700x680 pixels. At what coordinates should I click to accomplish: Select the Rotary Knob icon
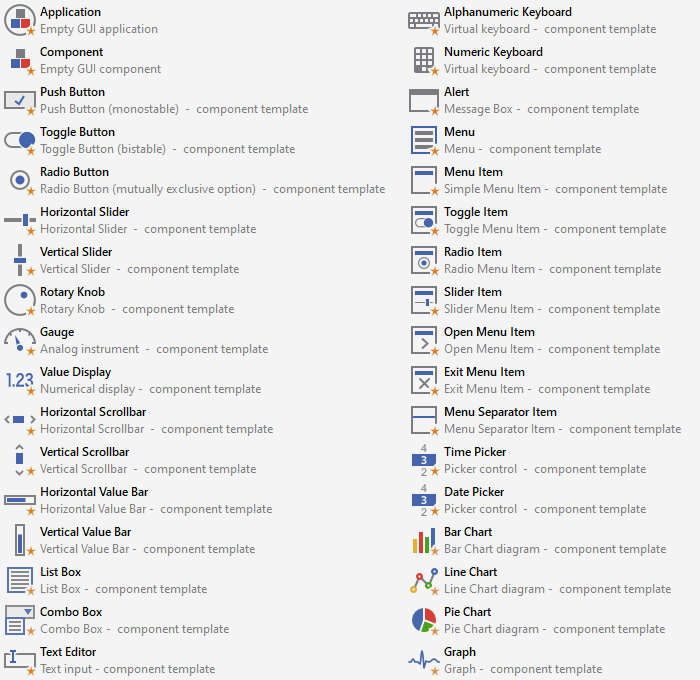click(20, 300)
